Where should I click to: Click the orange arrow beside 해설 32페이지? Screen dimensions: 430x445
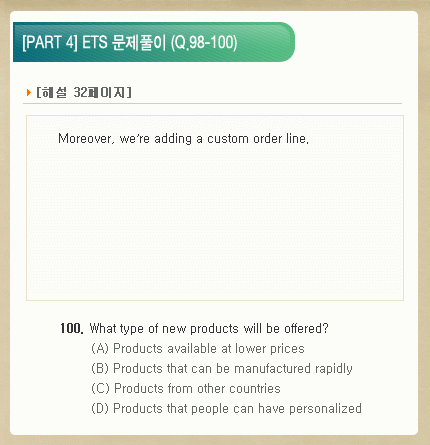(x=29, y=92)
